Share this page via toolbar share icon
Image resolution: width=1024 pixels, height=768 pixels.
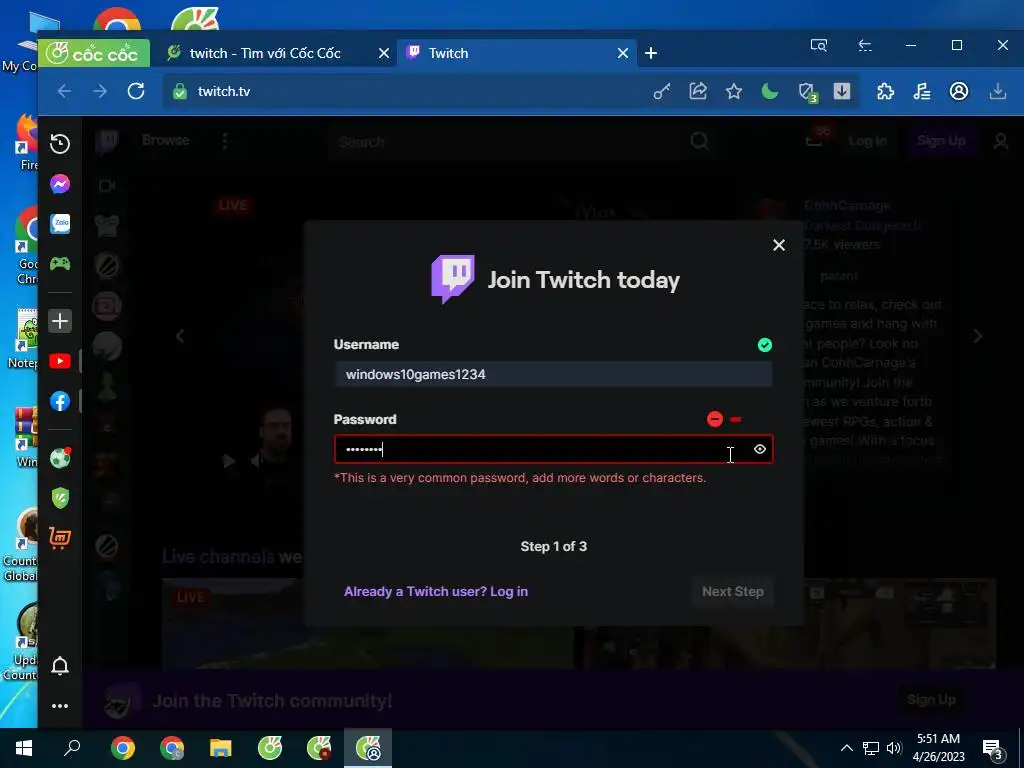pyautogui.click(x=698, y=91)
